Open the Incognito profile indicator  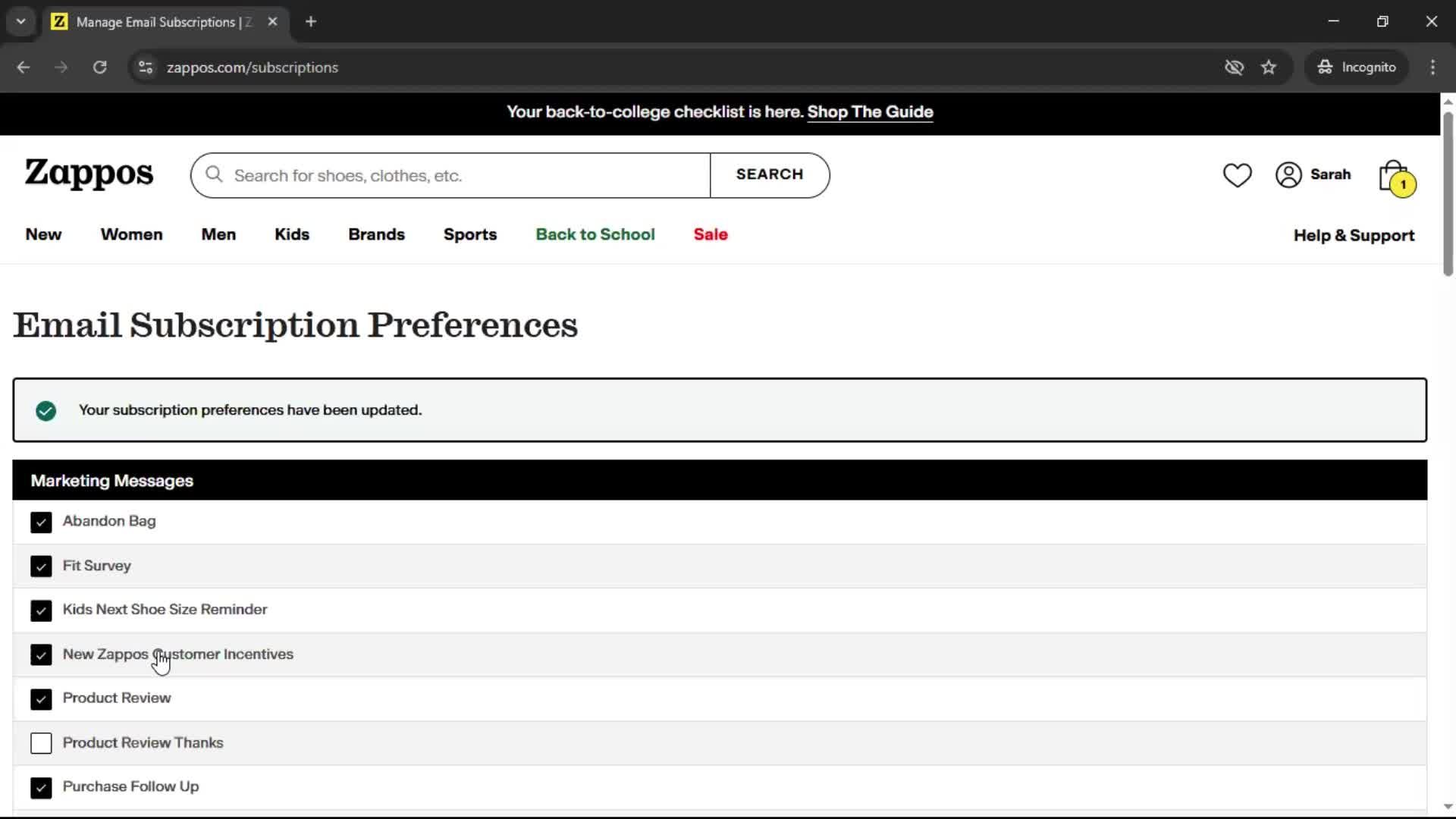pyautogui.click(x=1357, y=67)
